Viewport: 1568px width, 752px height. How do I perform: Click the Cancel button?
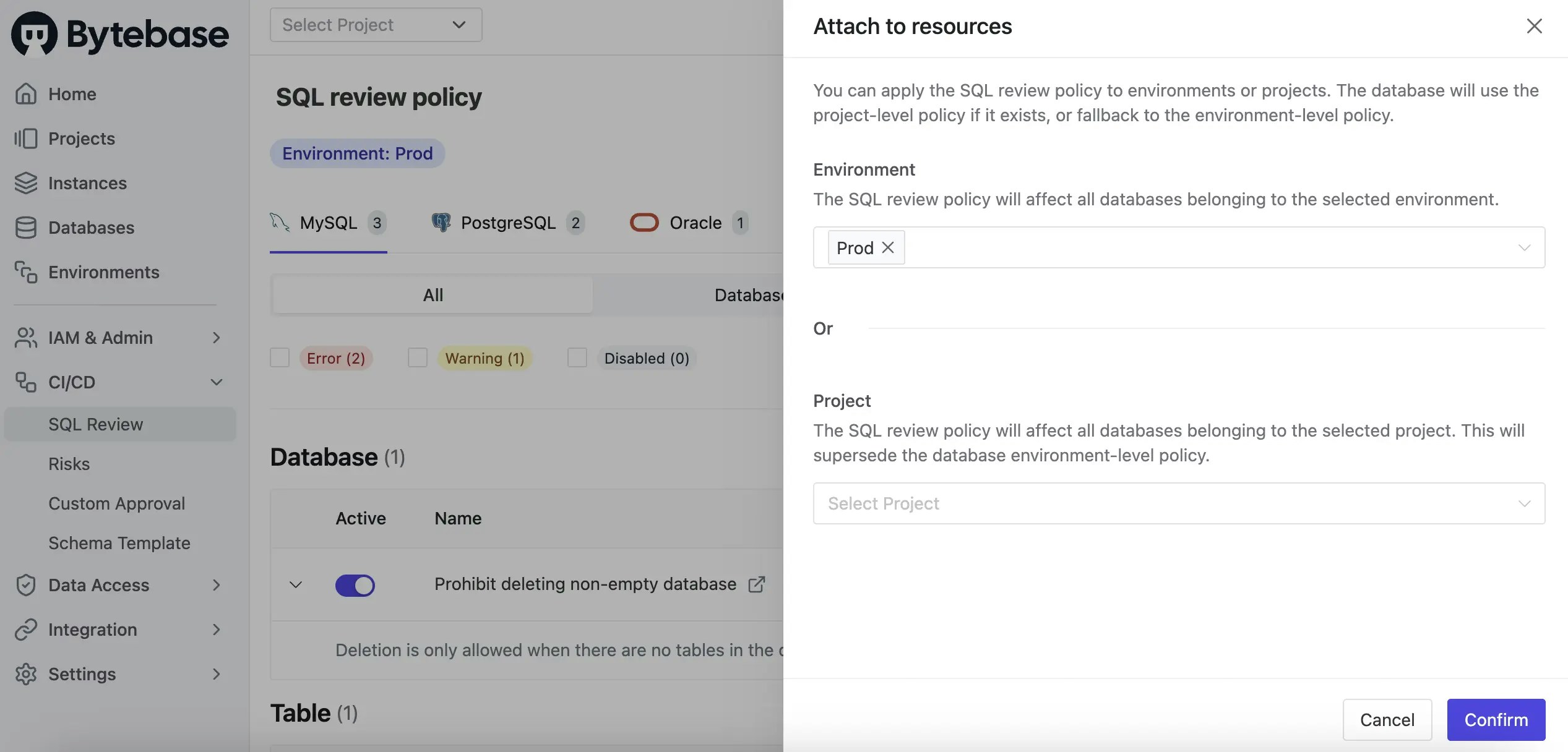[x=1387, y=719]
